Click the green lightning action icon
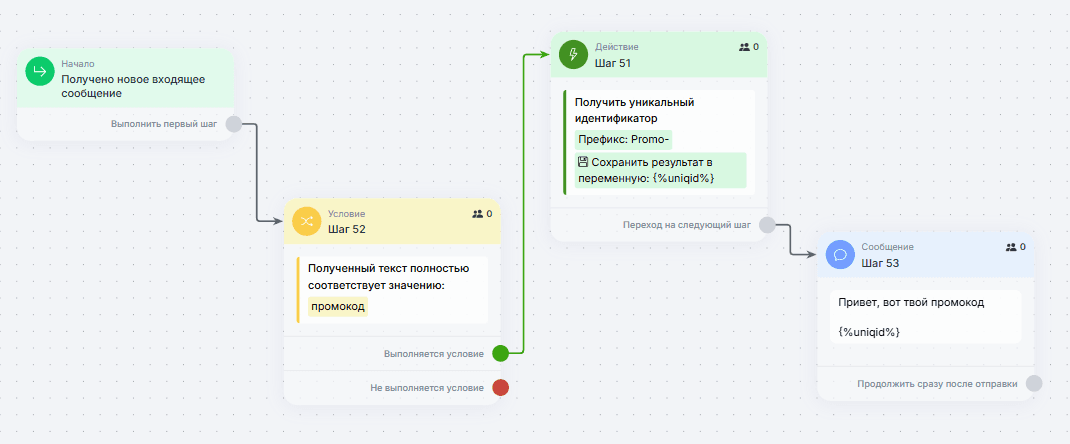Viewport: 1070px width, 444px height. [x=573, y=55]
